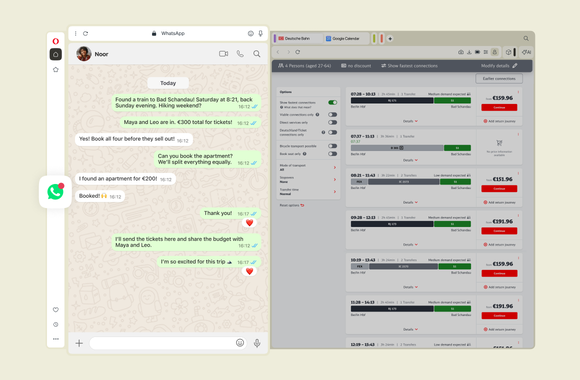Reload the WhatsApp panel
This screenshot has height=380, width=580.
click(x=85, y=33)
